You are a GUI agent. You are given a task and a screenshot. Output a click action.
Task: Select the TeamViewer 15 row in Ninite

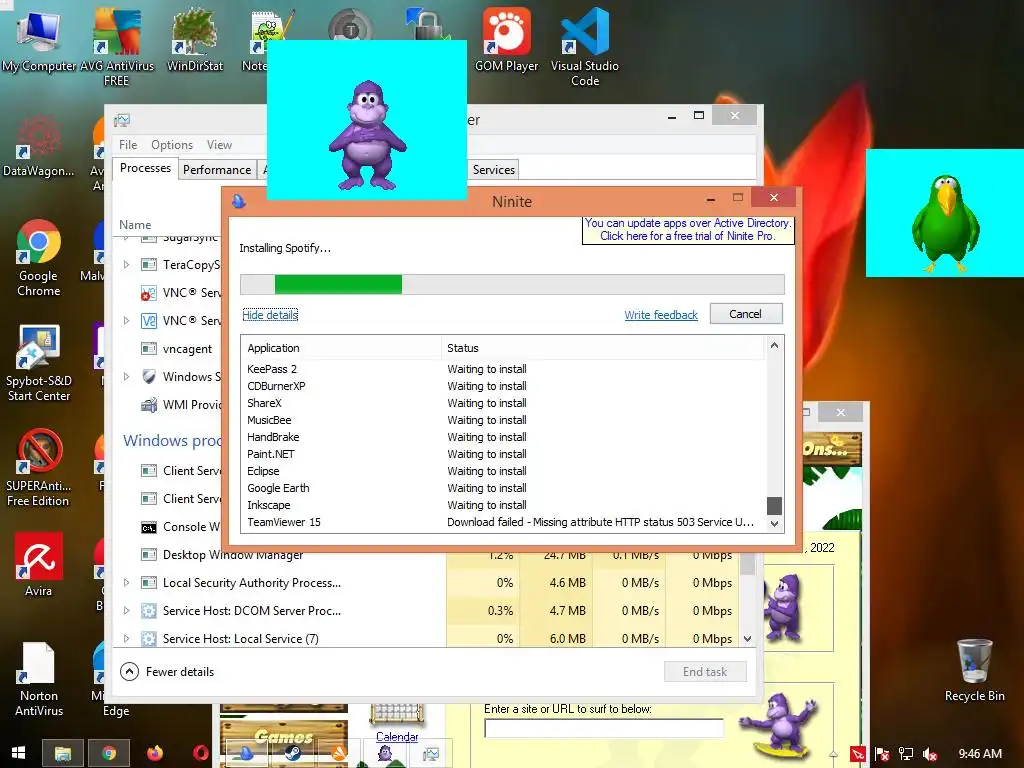[502, 522]
